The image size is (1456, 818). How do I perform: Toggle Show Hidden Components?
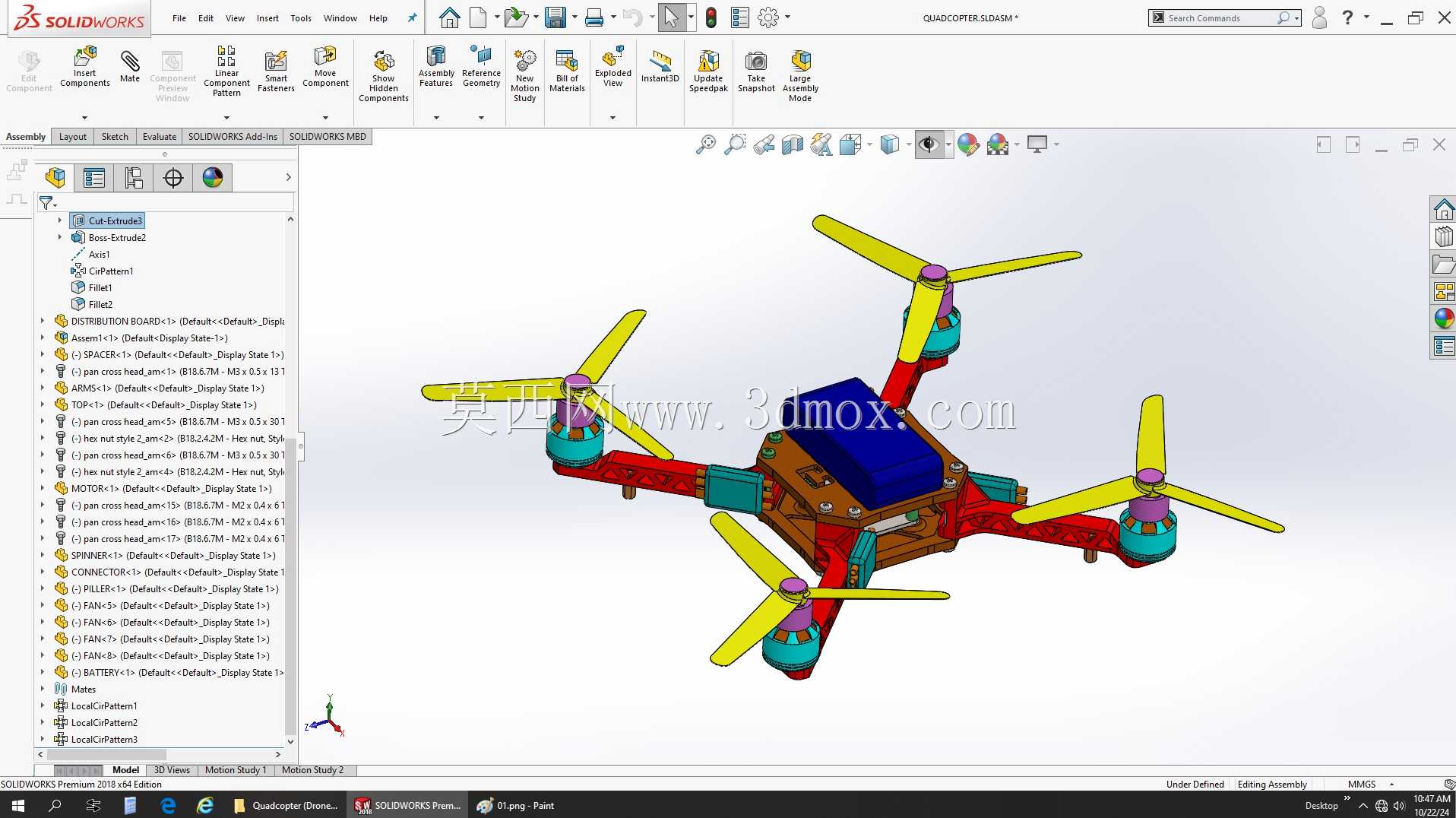click(383, 75)
